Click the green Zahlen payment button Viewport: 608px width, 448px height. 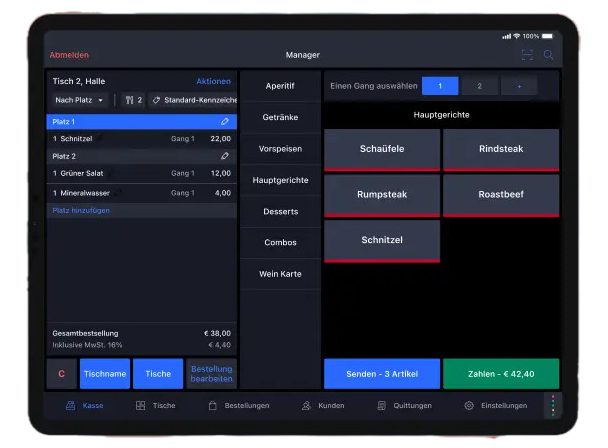501,374
